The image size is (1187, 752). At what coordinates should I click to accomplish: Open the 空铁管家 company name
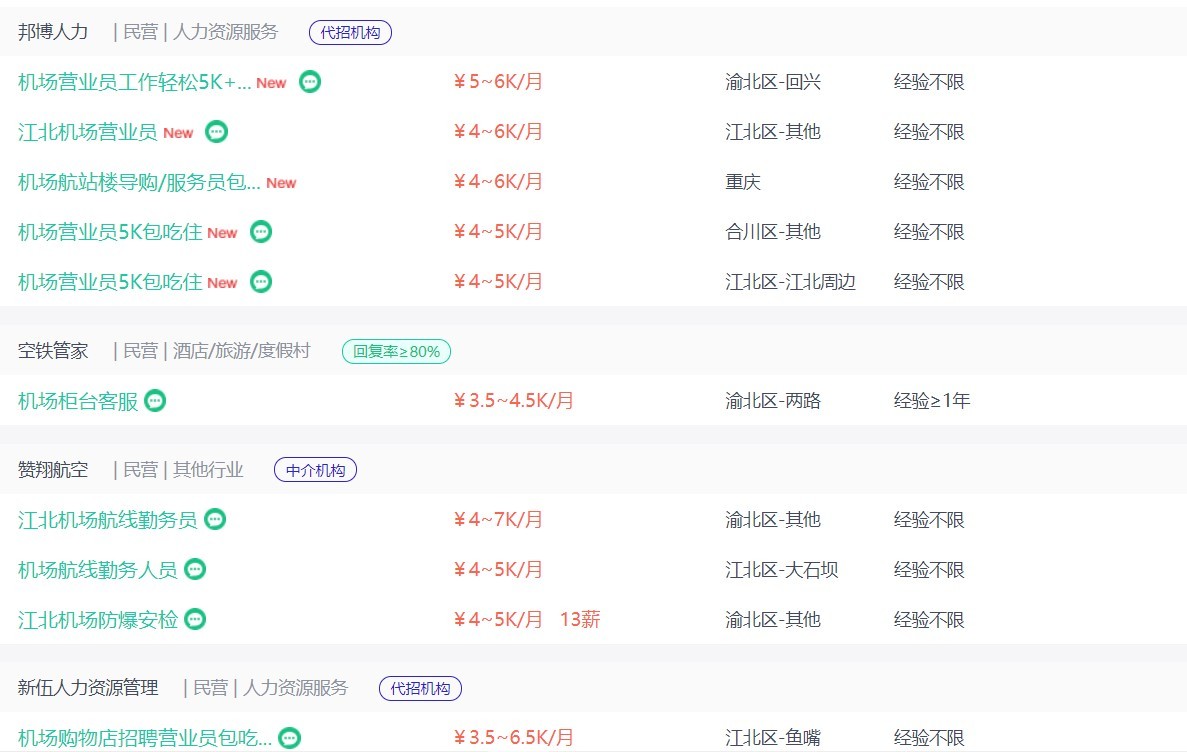pos(53,351)
